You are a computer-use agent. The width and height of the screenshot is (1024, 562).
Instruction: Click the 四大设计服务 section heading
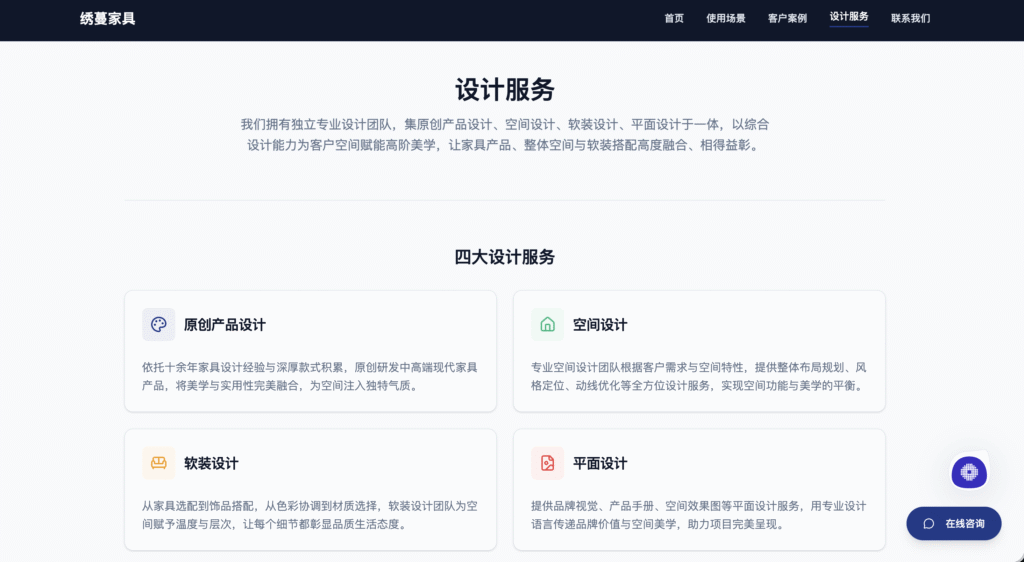tap(505, 257)
